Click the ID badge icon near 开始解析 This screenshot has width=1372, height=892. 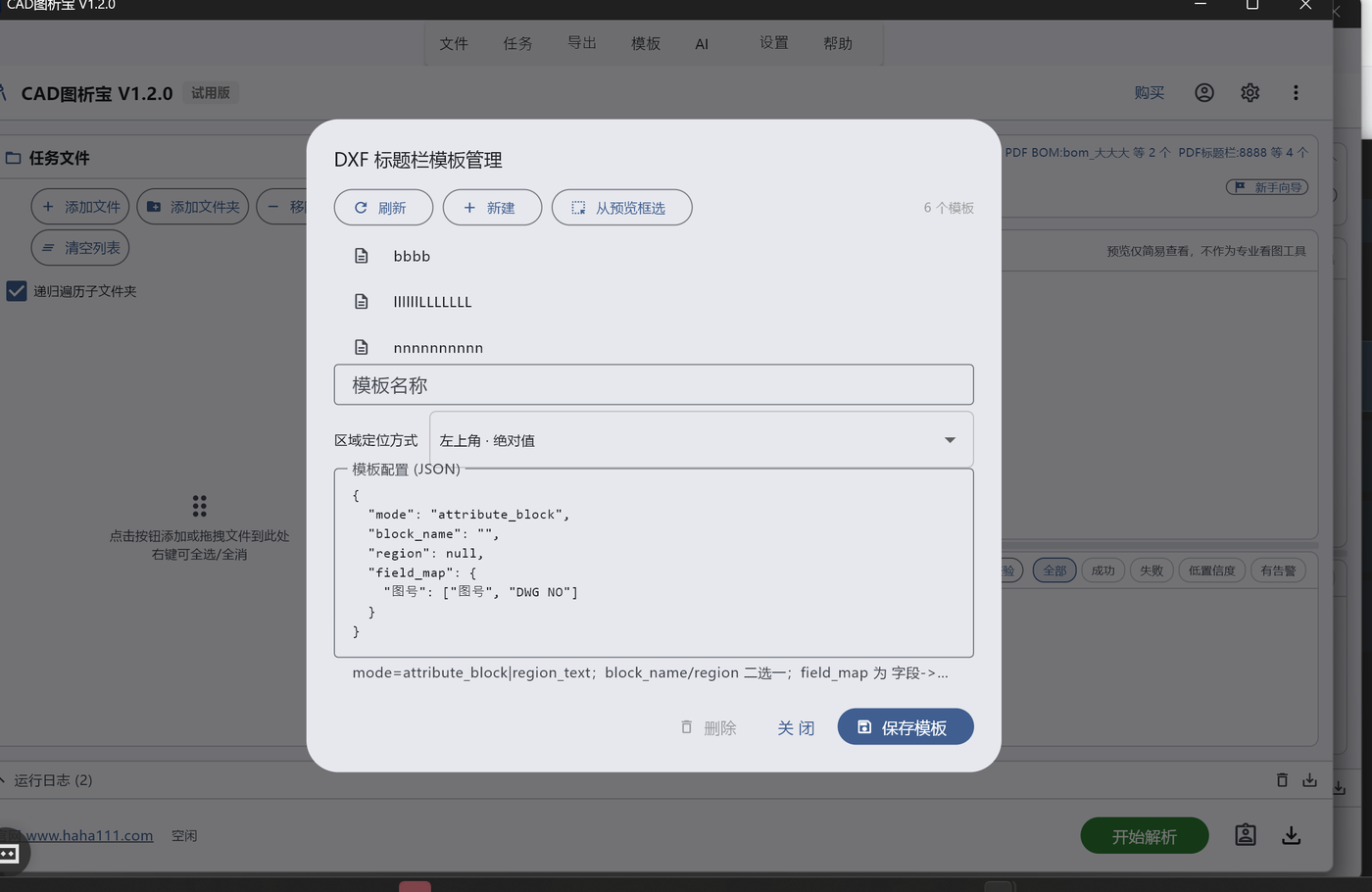1246,835
